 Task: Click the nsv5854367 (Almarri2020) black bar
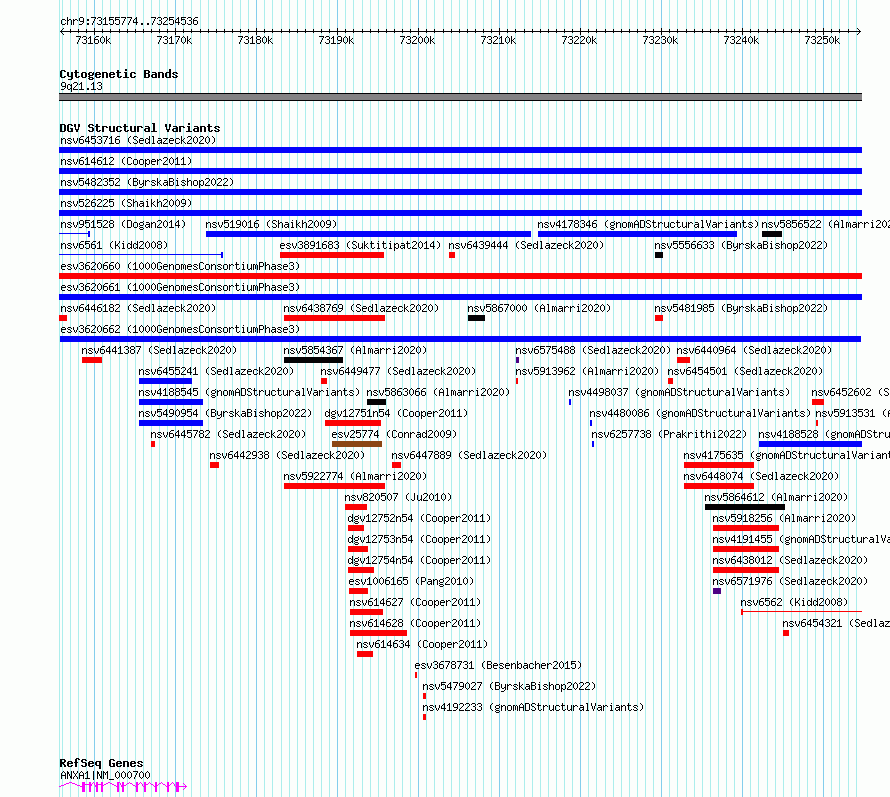click(313, 360)
